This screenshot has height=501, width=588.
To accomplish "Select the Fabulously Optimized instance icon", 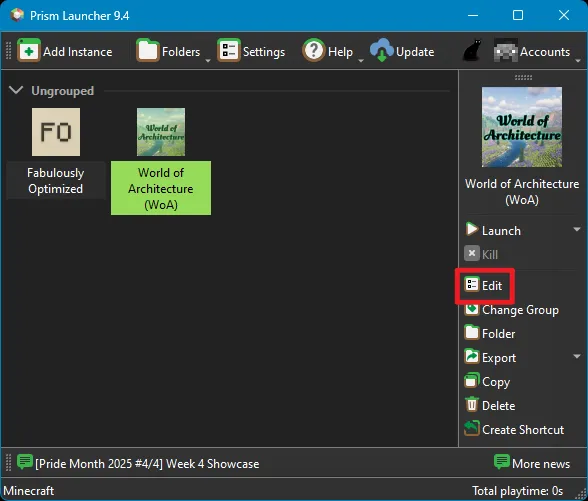I will (x=56, y=132).
